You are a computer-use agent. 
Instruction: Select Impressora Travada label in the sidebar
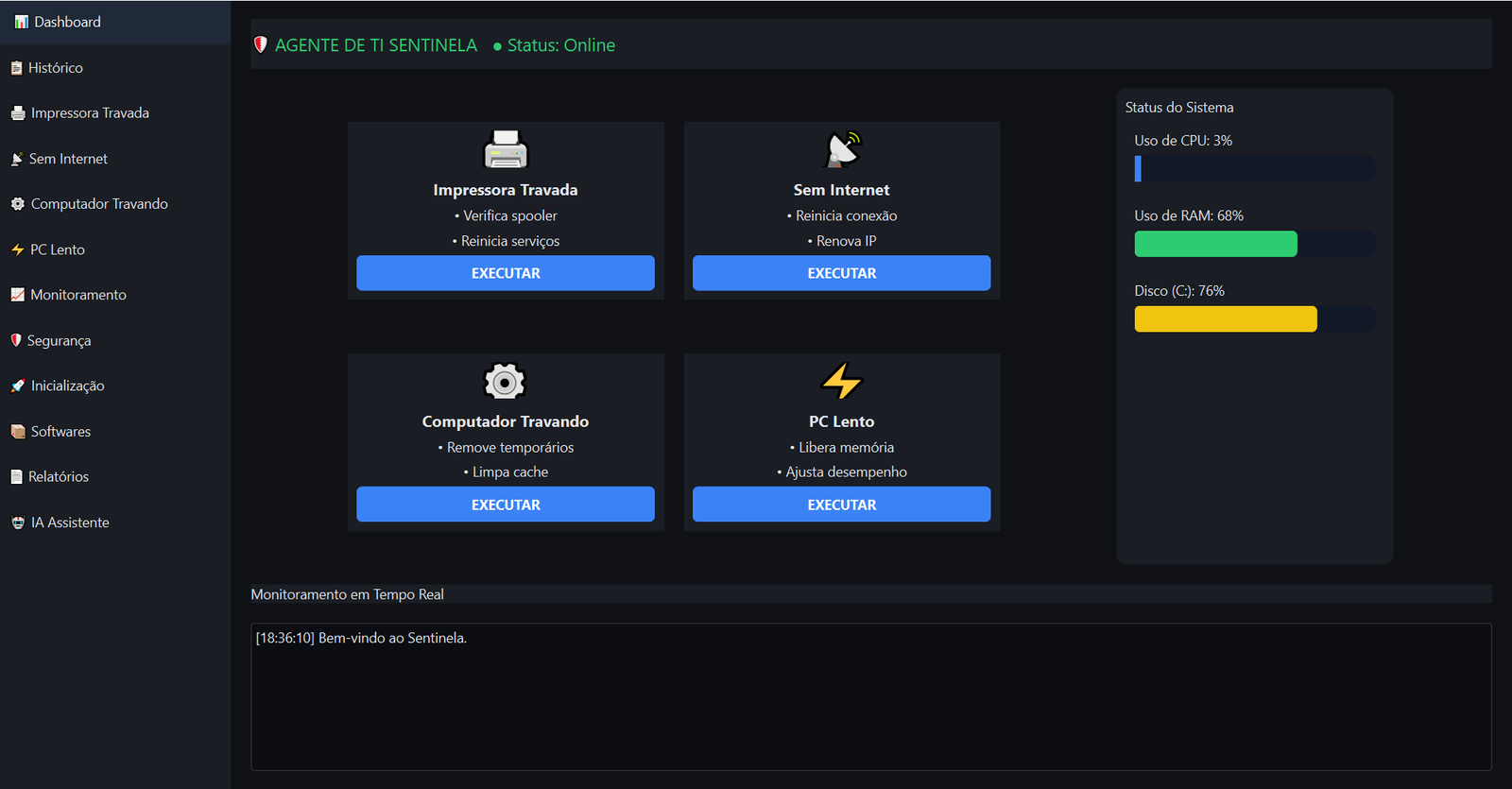click(90, 113)
